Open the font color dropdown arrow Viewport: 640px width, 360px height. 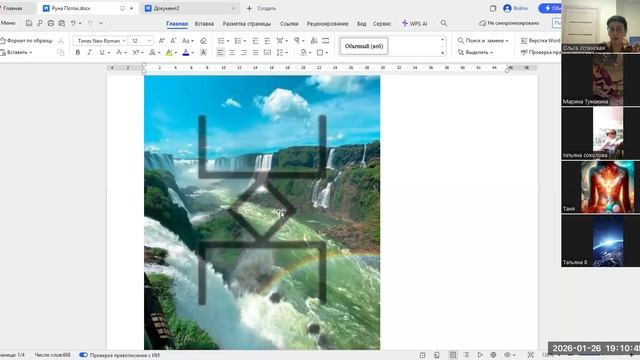pos(192,53)
